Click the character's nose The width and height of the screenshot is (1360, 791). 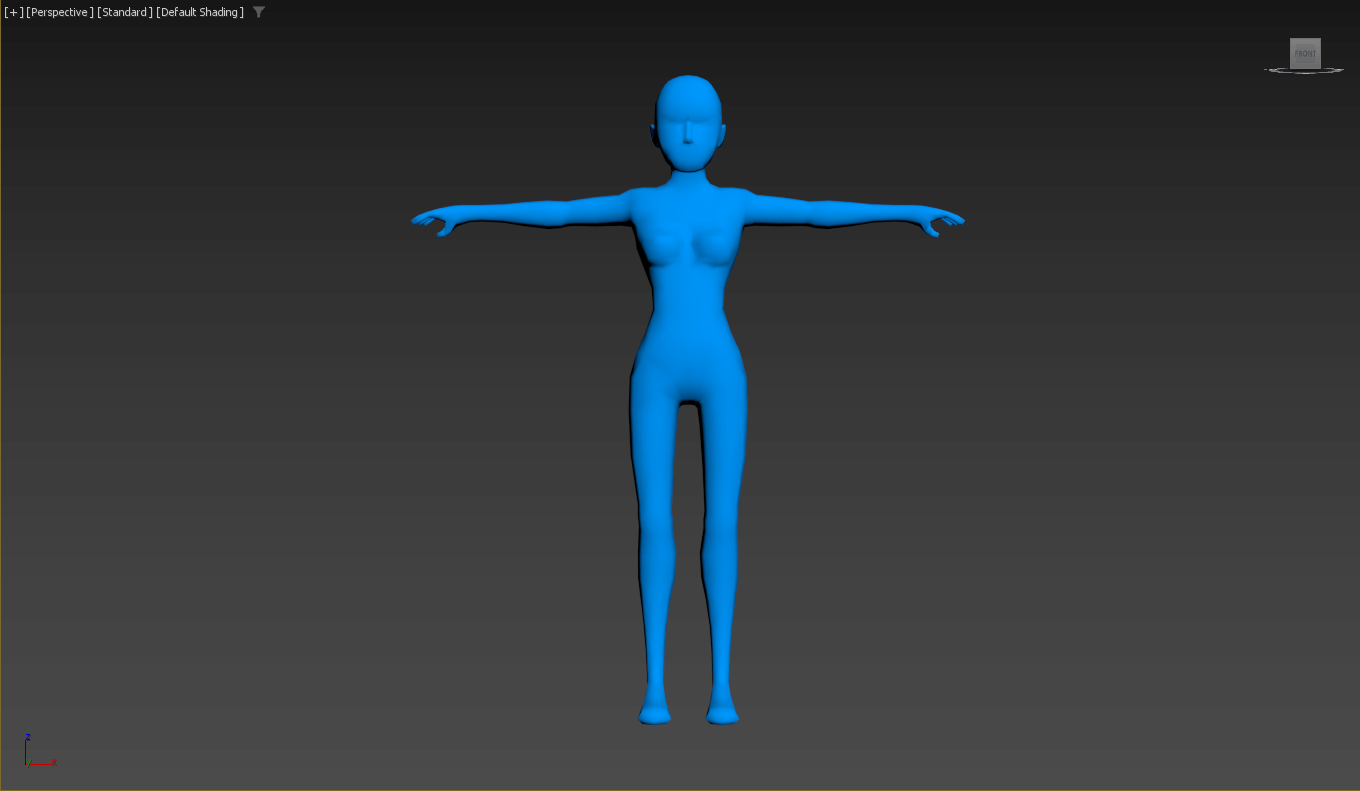(x=689, y=133)
